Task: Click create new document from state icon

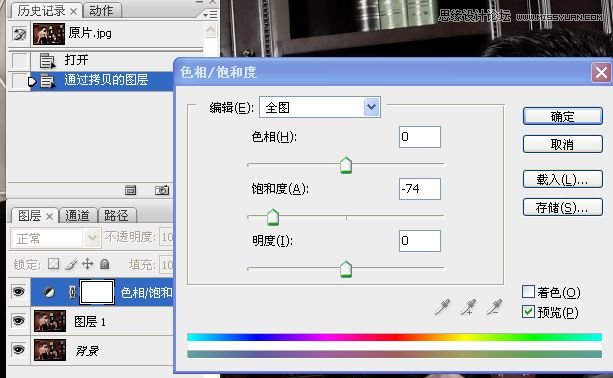Action: point(131,190)
